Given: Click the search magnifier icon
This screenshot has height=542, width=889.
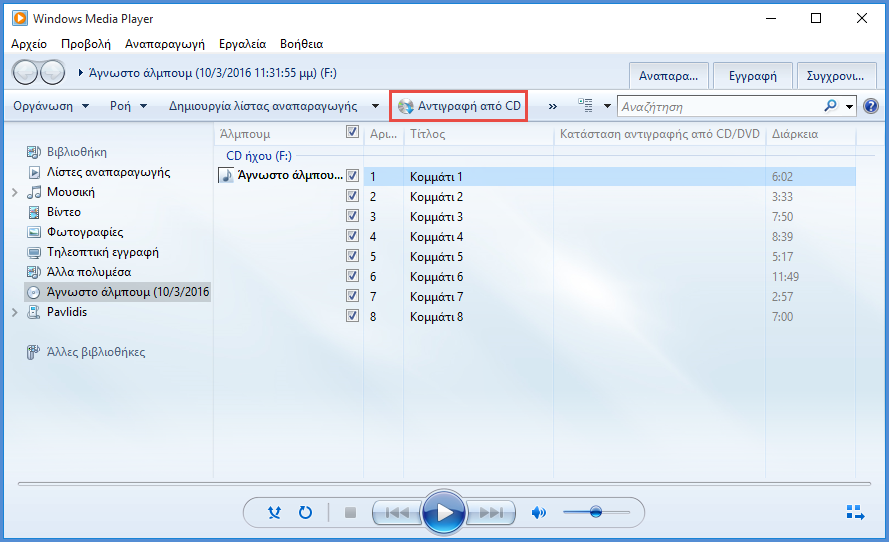Looking at the screenshot, I should 830,106.
